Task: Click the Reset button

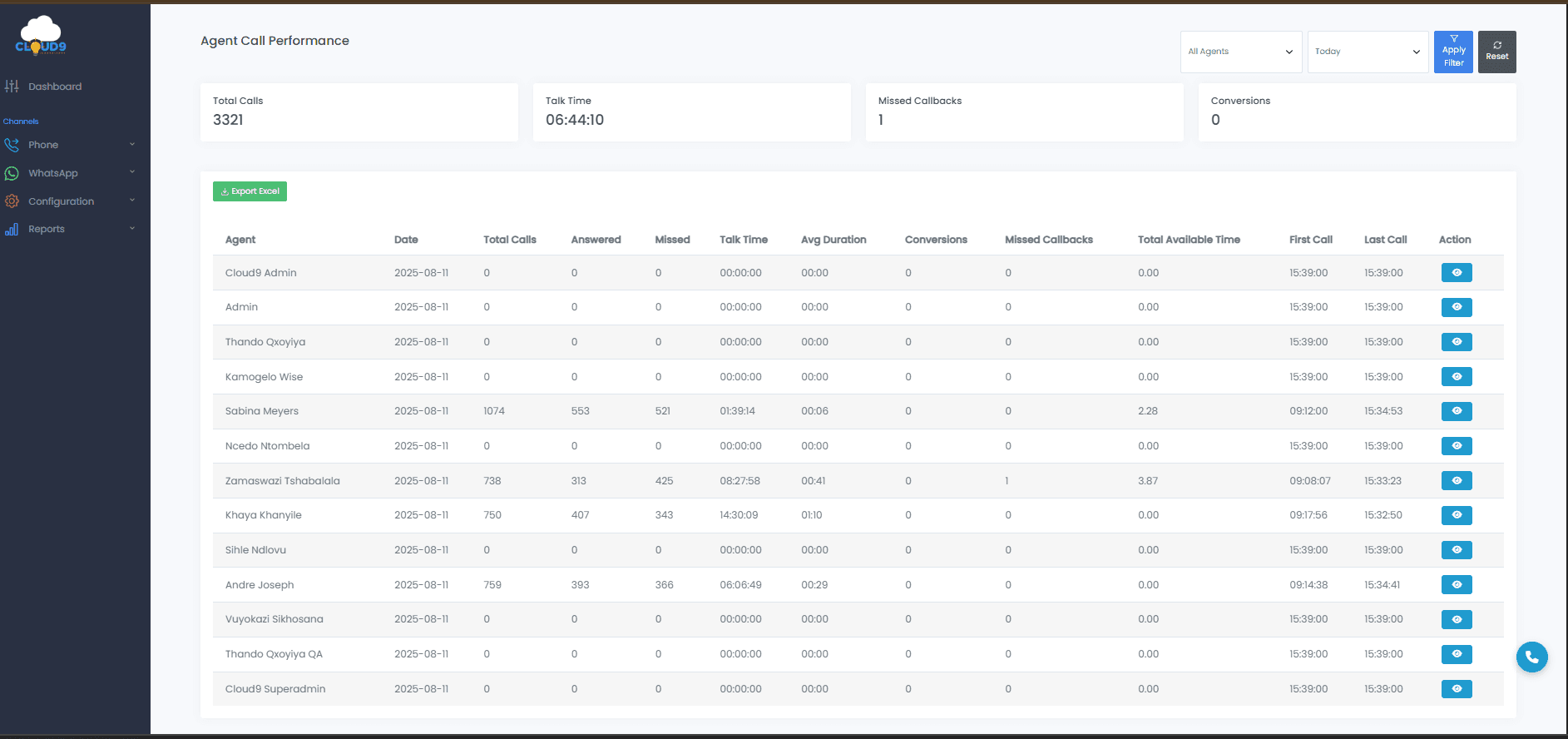Action: [x=1496, y=52]
